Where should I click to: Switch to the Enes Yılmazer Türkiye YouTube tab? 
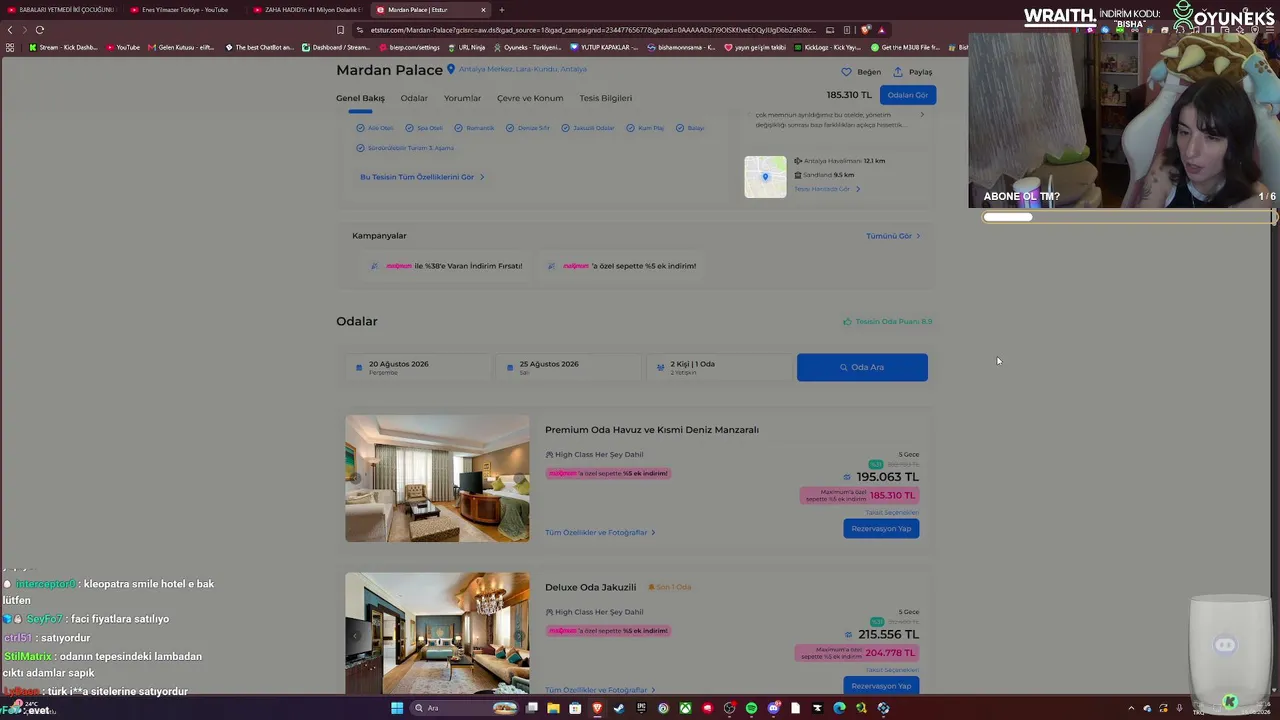185,10
